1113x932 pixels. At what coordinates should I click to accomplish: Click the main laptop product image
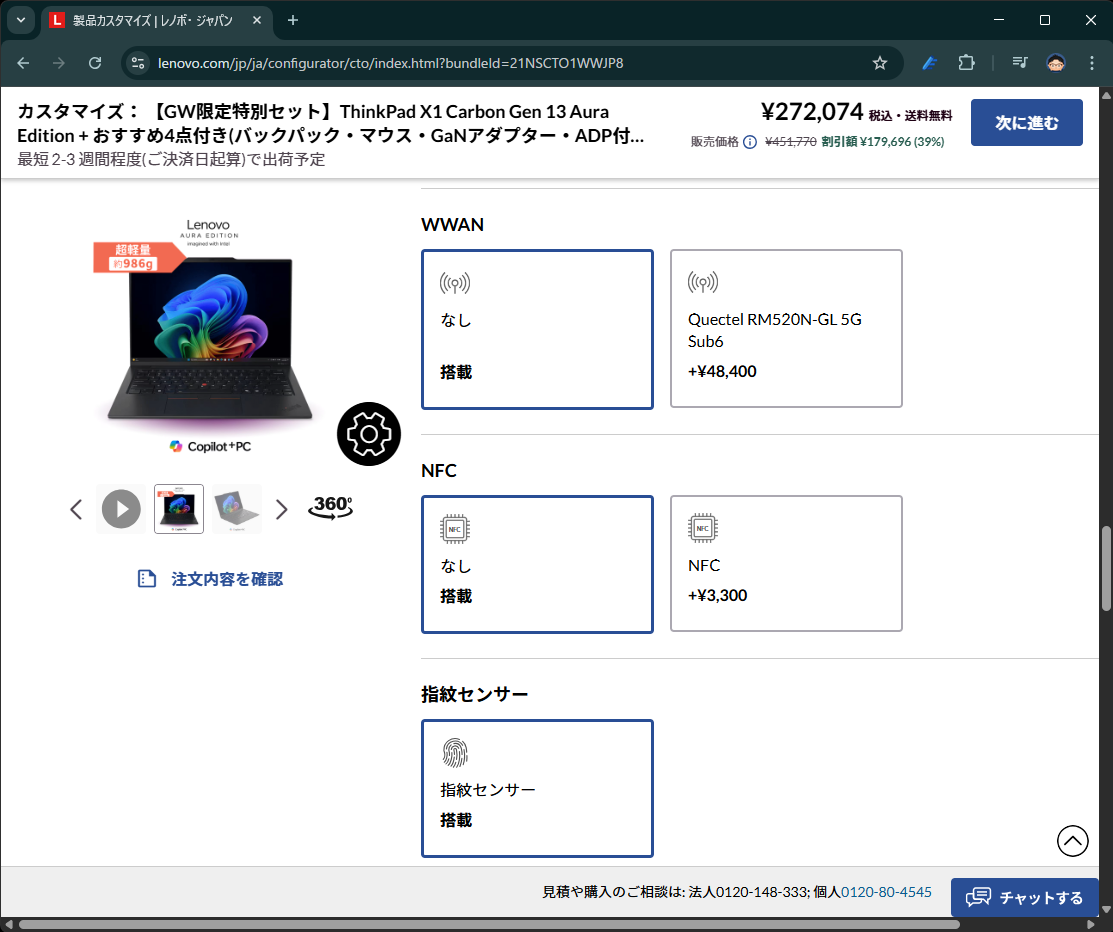[x=210, y=337]
